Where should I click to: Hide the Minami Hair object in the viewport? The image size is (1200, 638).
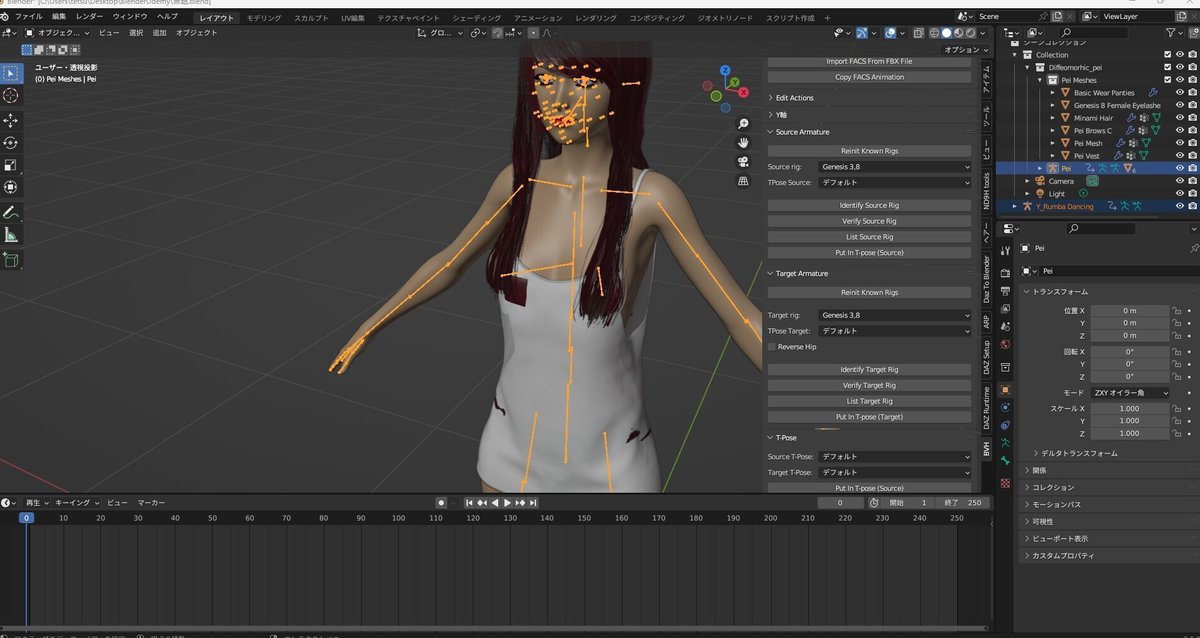[1180, 118]
